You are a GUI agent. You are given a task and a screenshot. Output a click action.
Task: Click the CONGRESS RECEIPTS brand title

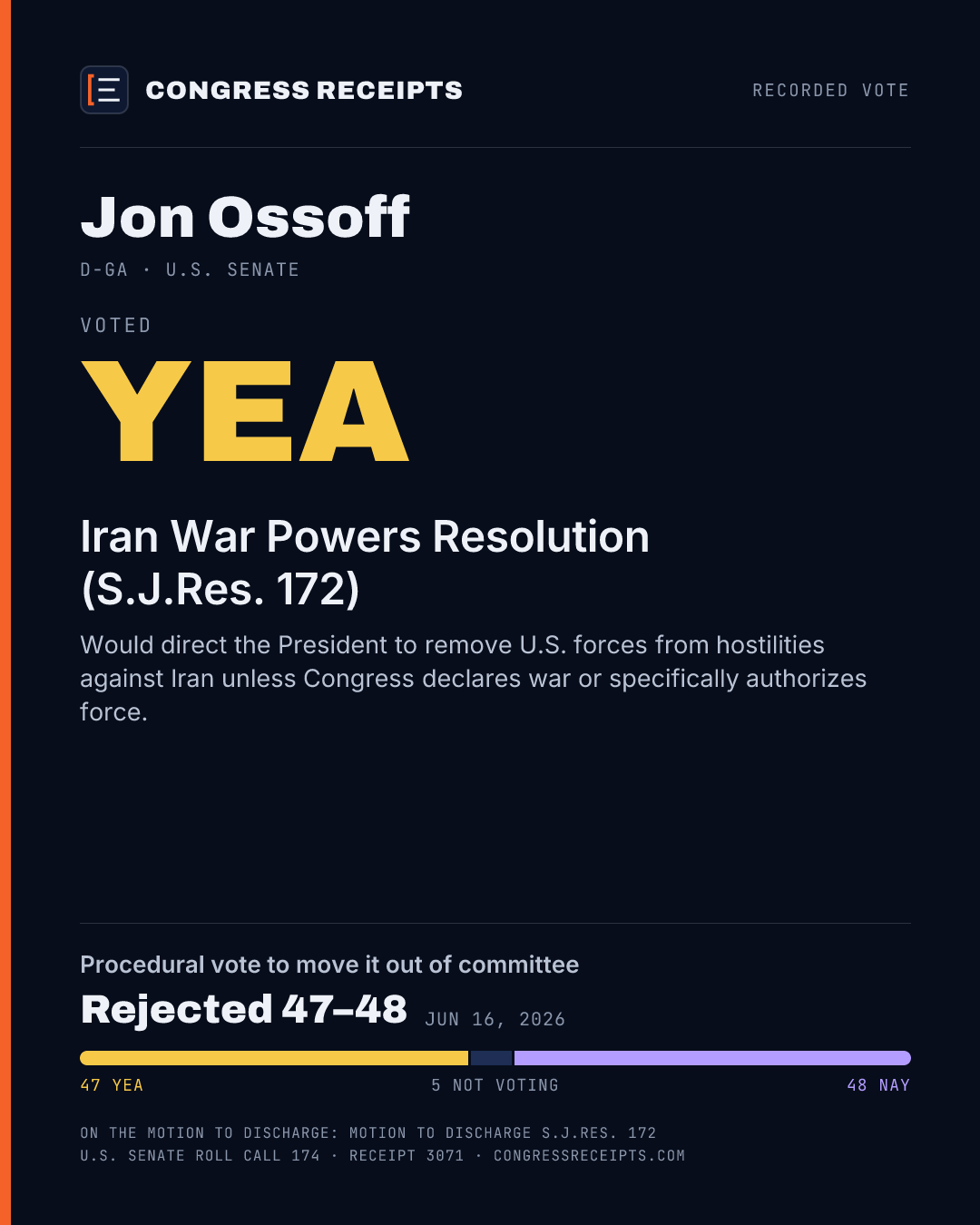click(304, 91)
